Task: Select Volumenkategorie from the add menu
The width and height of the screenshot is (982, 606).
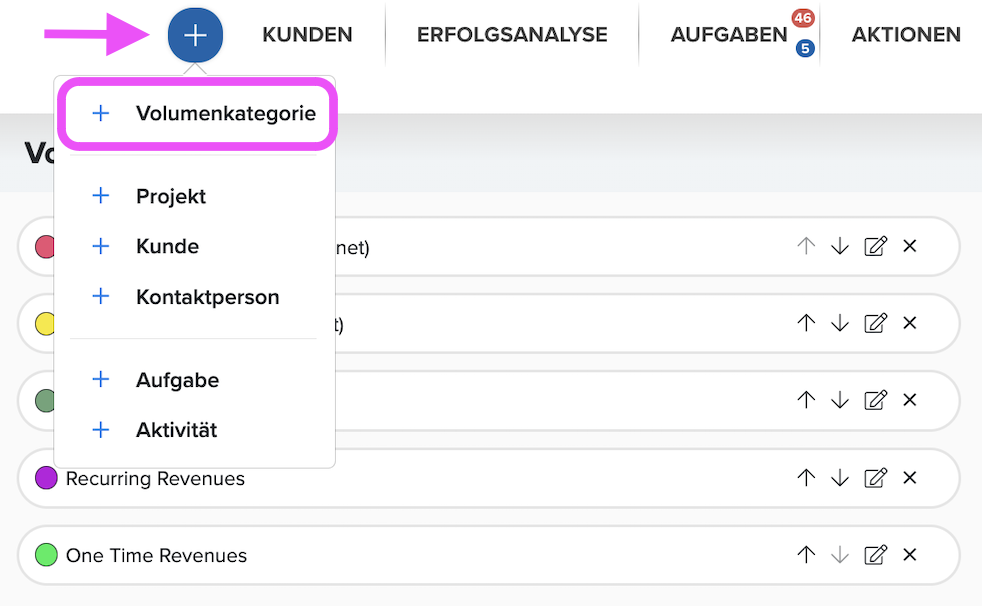Action: click(x=197, y=113)
